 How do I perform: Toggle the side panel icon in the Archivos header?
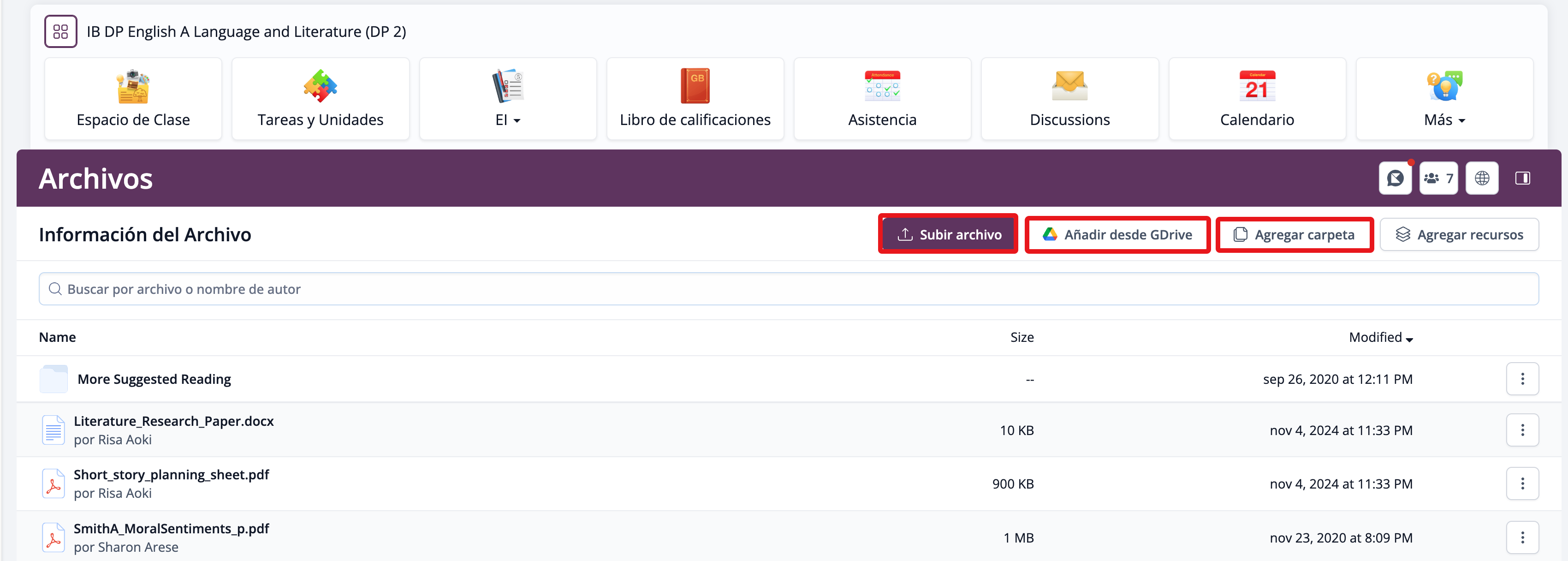point(1522,179)
